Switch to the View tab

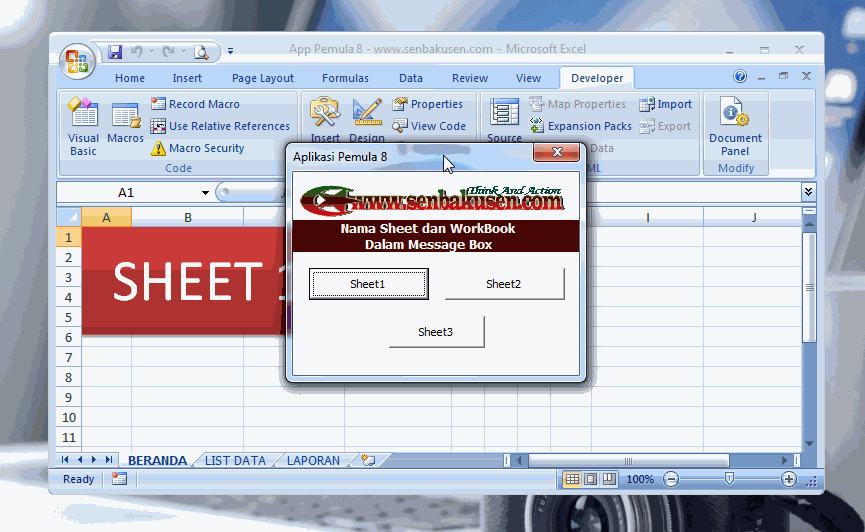click(x=528, y=78)
